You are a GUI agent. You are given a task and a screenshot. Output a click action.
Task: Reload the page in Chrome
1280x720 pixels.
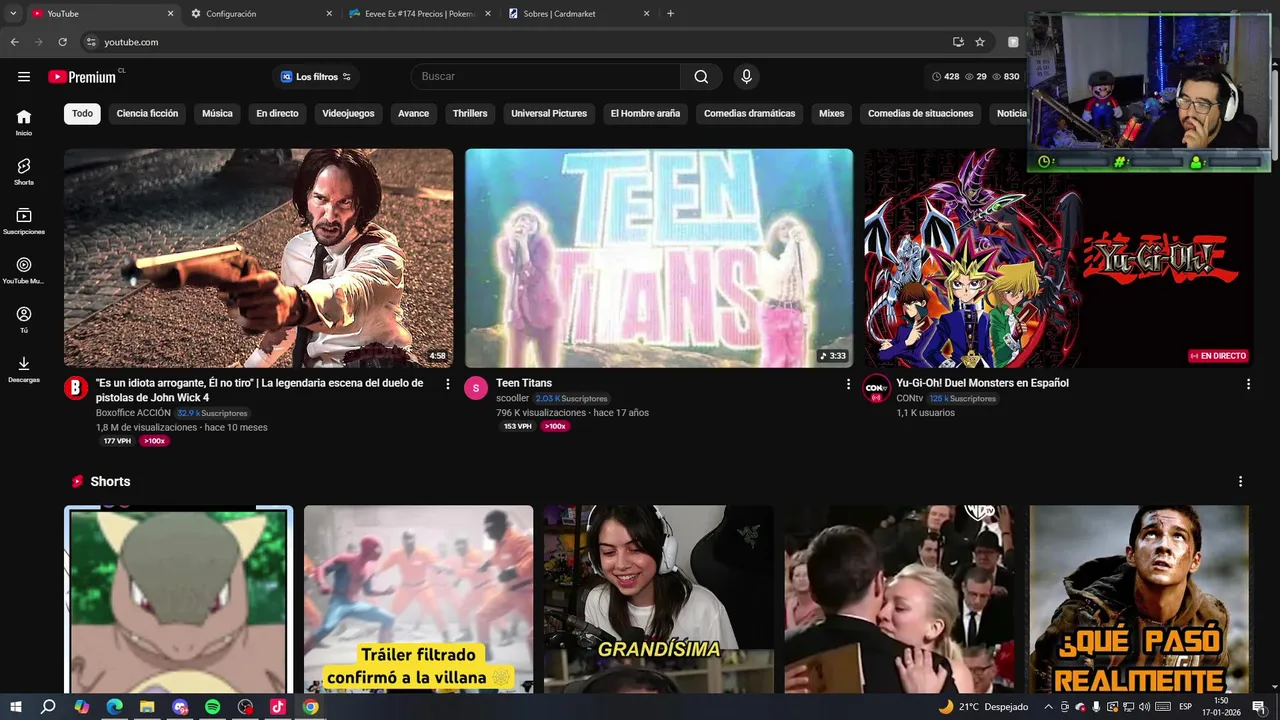coord(62,42)
